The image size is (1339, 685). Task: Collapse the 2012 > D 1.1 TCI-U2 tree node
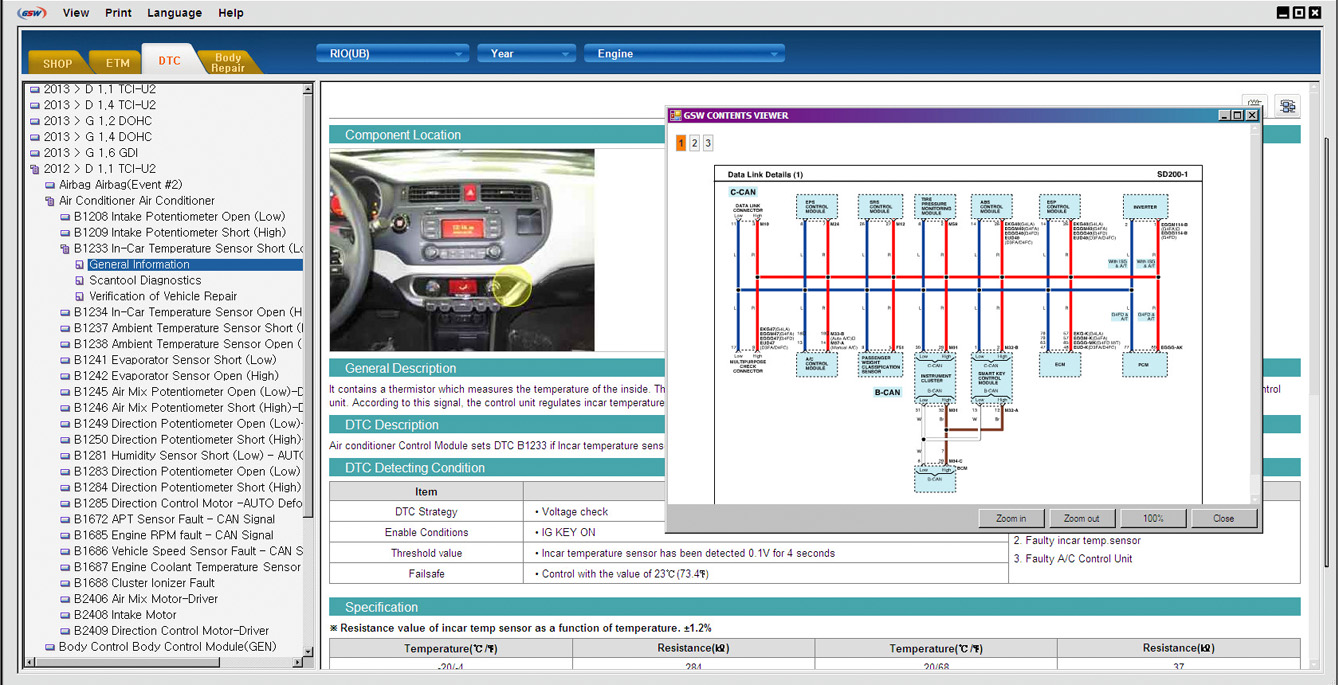pos(35,169)
